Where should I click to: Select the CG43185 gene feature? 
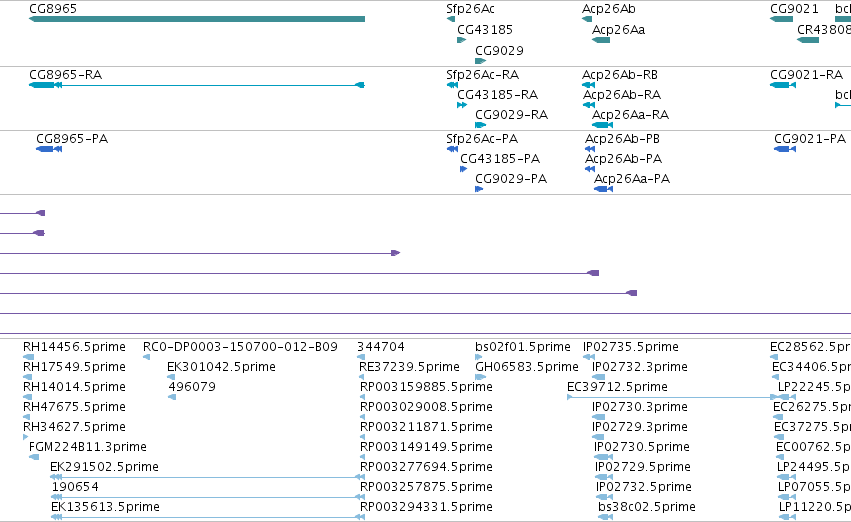click(461, 40)
